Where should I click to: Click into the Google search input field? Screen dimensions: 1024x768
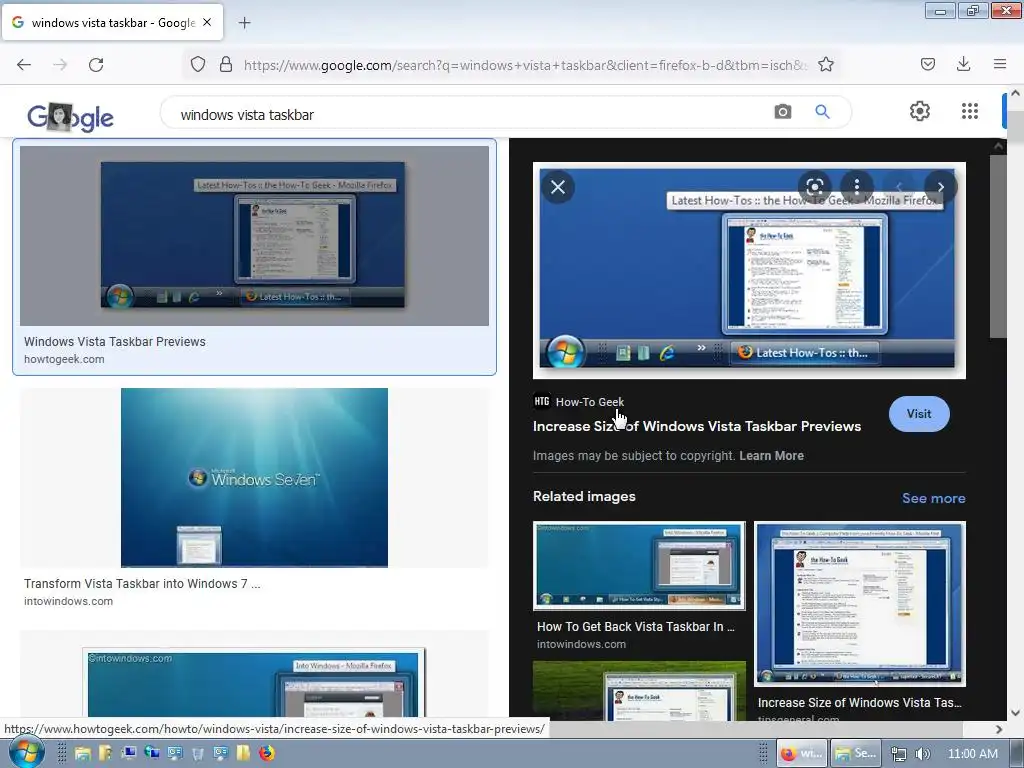470,115
